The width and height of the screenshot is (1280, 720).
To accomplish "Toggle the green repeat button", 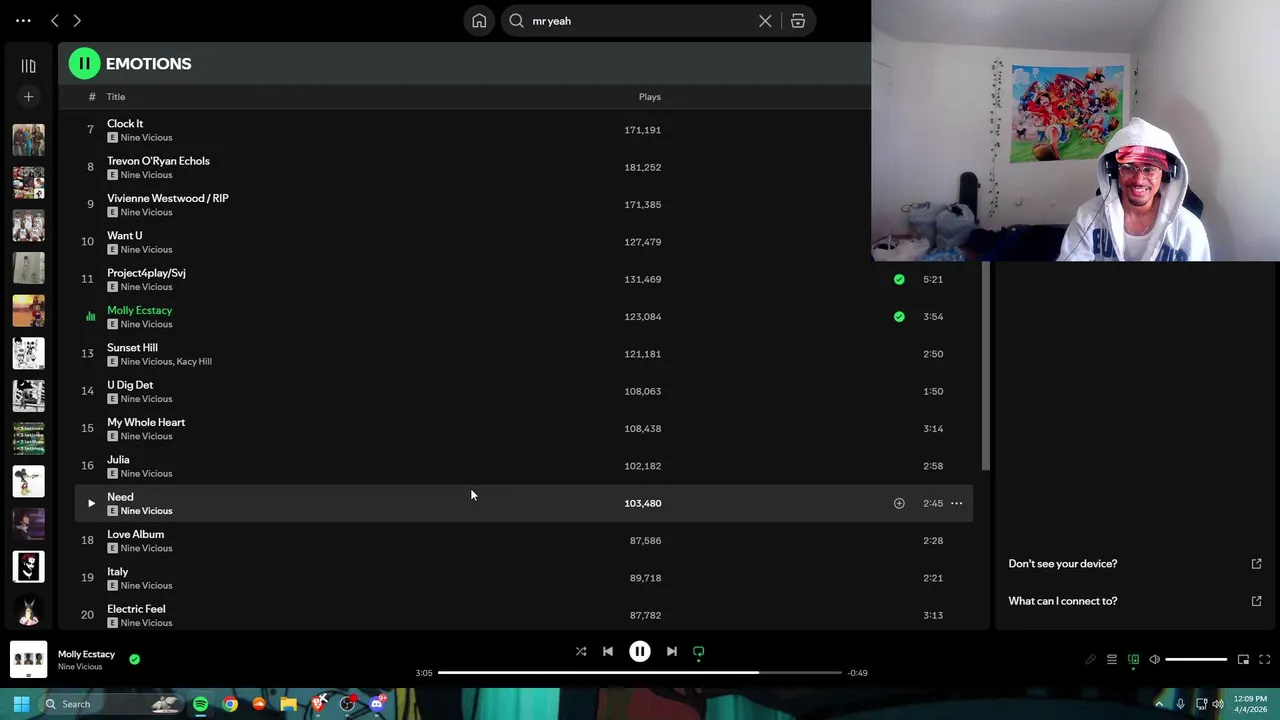I will [x=699, y=652].
